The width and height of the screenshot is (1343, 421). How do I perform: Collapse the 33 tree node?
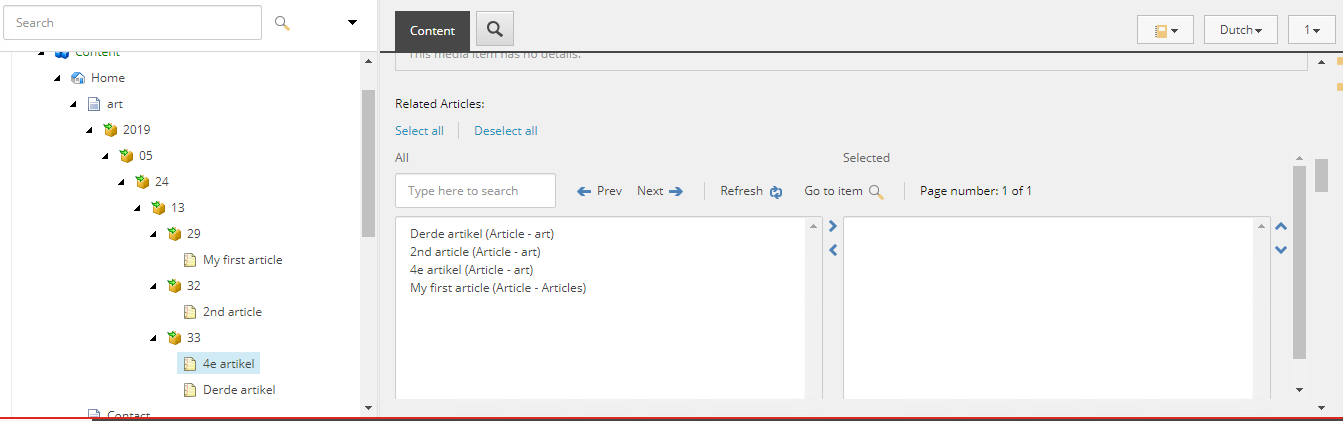click(154, 338)
